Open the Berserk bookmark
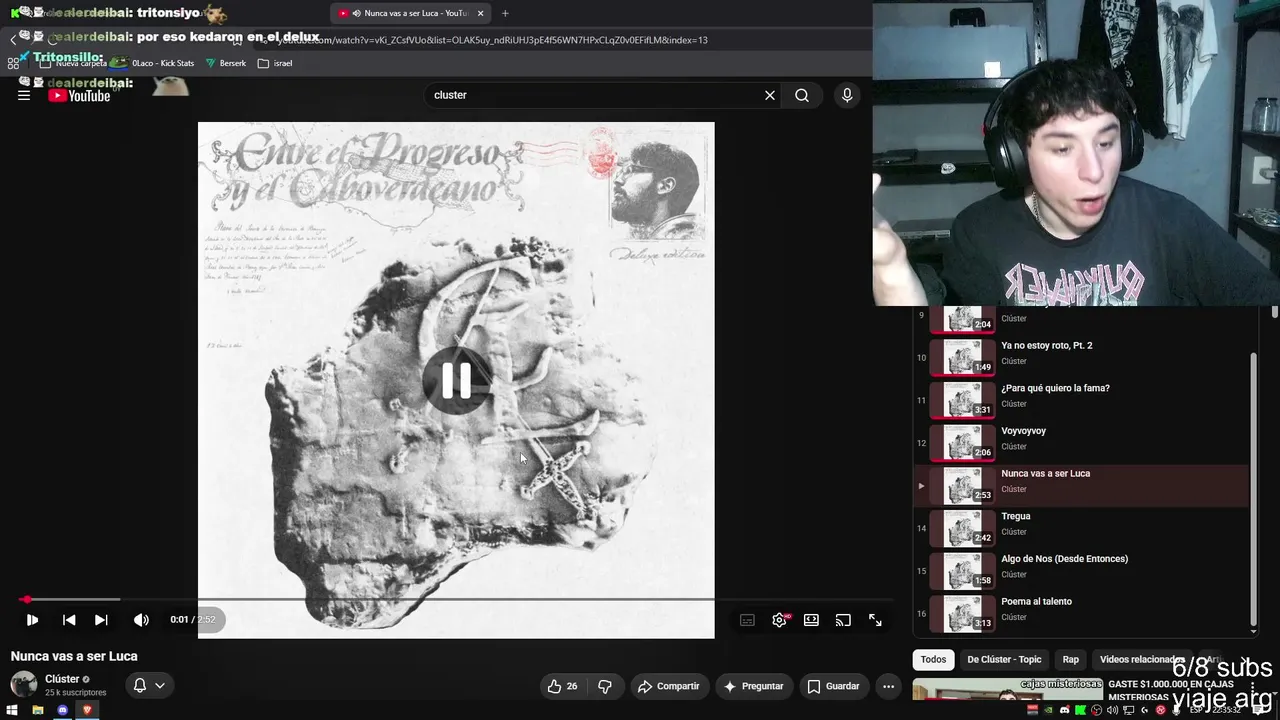The height and width of the screenshot is (720, 1280). pyautogui.click(x=226, y=63)
